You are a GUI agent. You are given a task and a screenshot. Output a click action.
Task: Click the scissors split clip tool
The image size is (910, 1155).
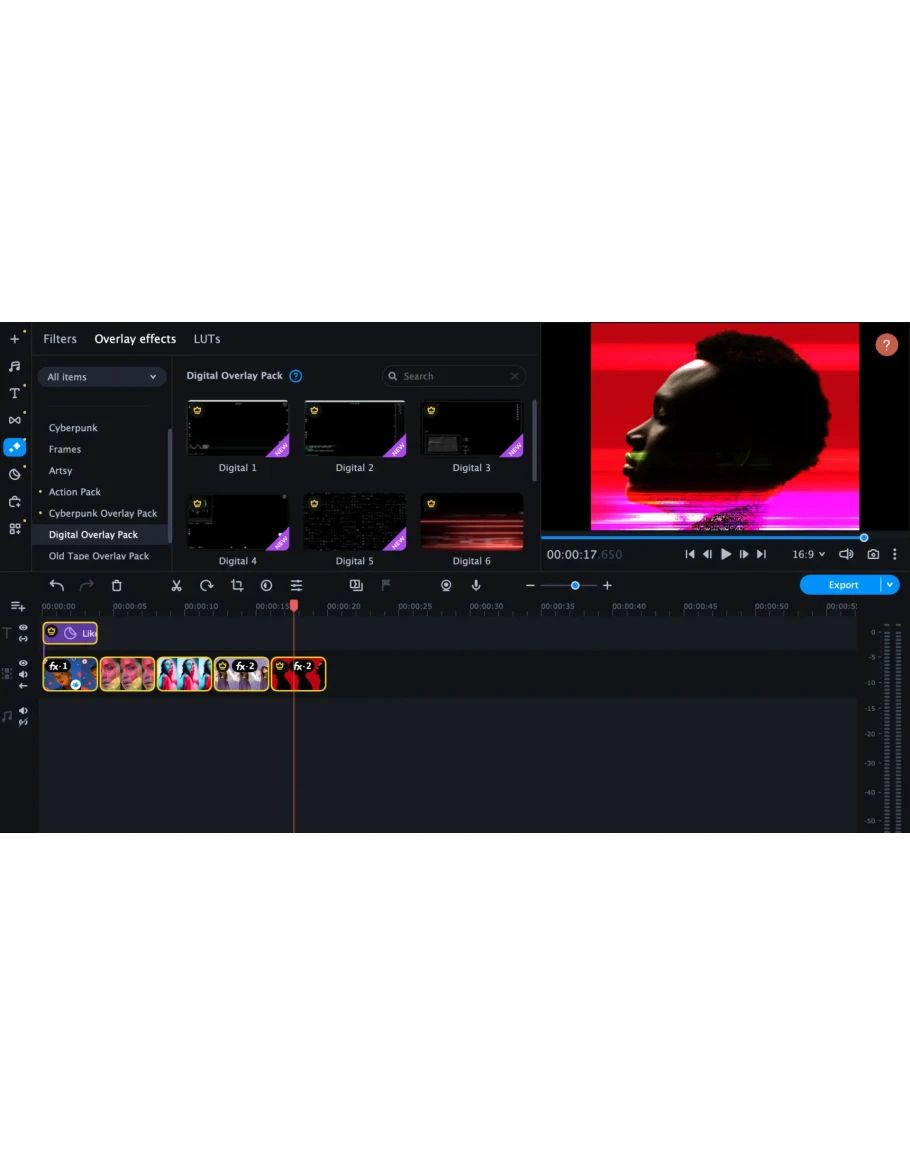point(176,585)
